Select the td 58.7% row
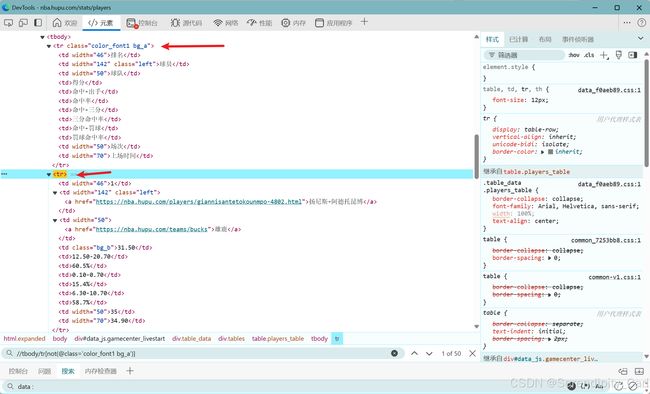The width and height of the screenshot is (650, 394). pyautogui.click(x=82, y=302)
